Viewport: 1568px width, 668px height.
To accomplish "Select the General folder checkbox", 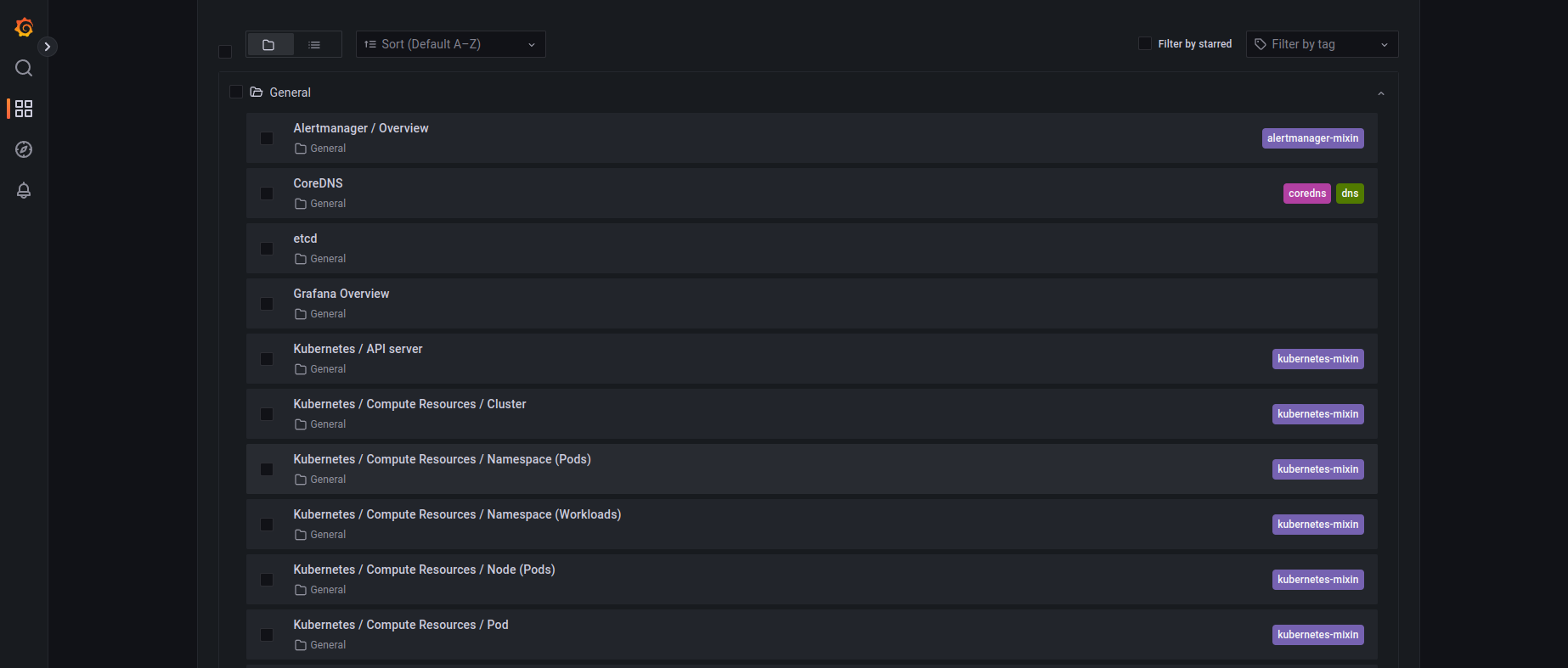I will click(x=236, y=92).
